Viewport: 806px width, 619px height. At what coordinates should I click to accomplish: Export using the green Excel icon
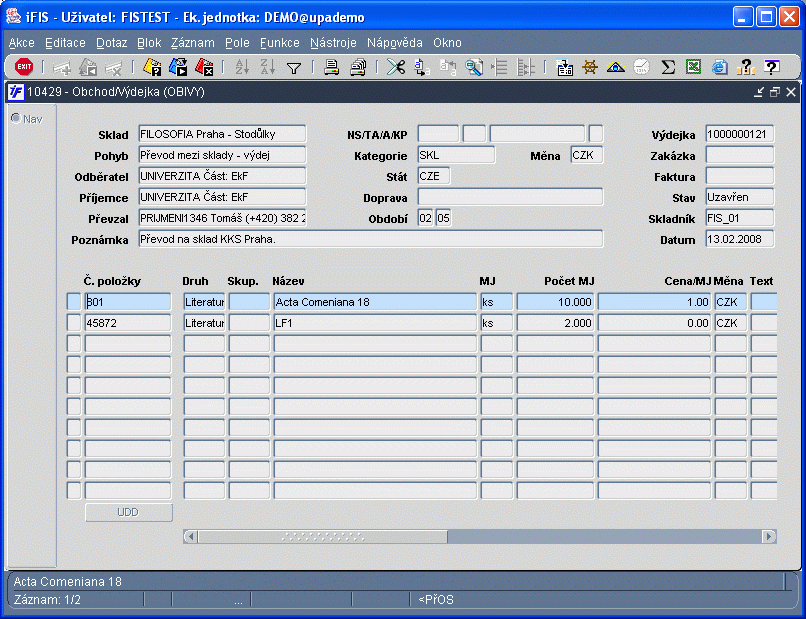click(693, 67)
